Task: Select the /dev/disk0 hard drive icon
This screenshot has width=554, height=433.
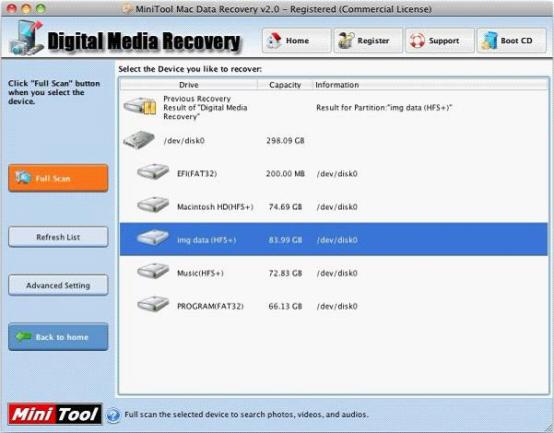Action: [x=139, y=140]
